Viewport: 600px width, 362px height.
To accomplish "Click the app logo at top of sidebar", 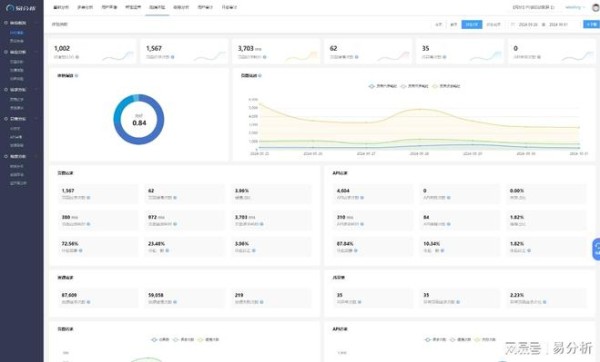I will coord(21,8).
